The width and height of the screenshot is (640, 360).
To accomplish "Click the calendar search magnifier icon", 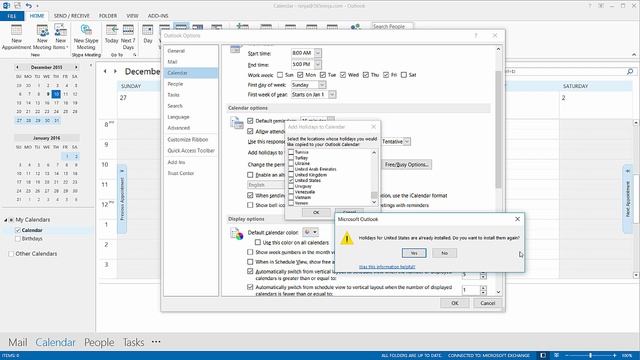I will [630, 71].
